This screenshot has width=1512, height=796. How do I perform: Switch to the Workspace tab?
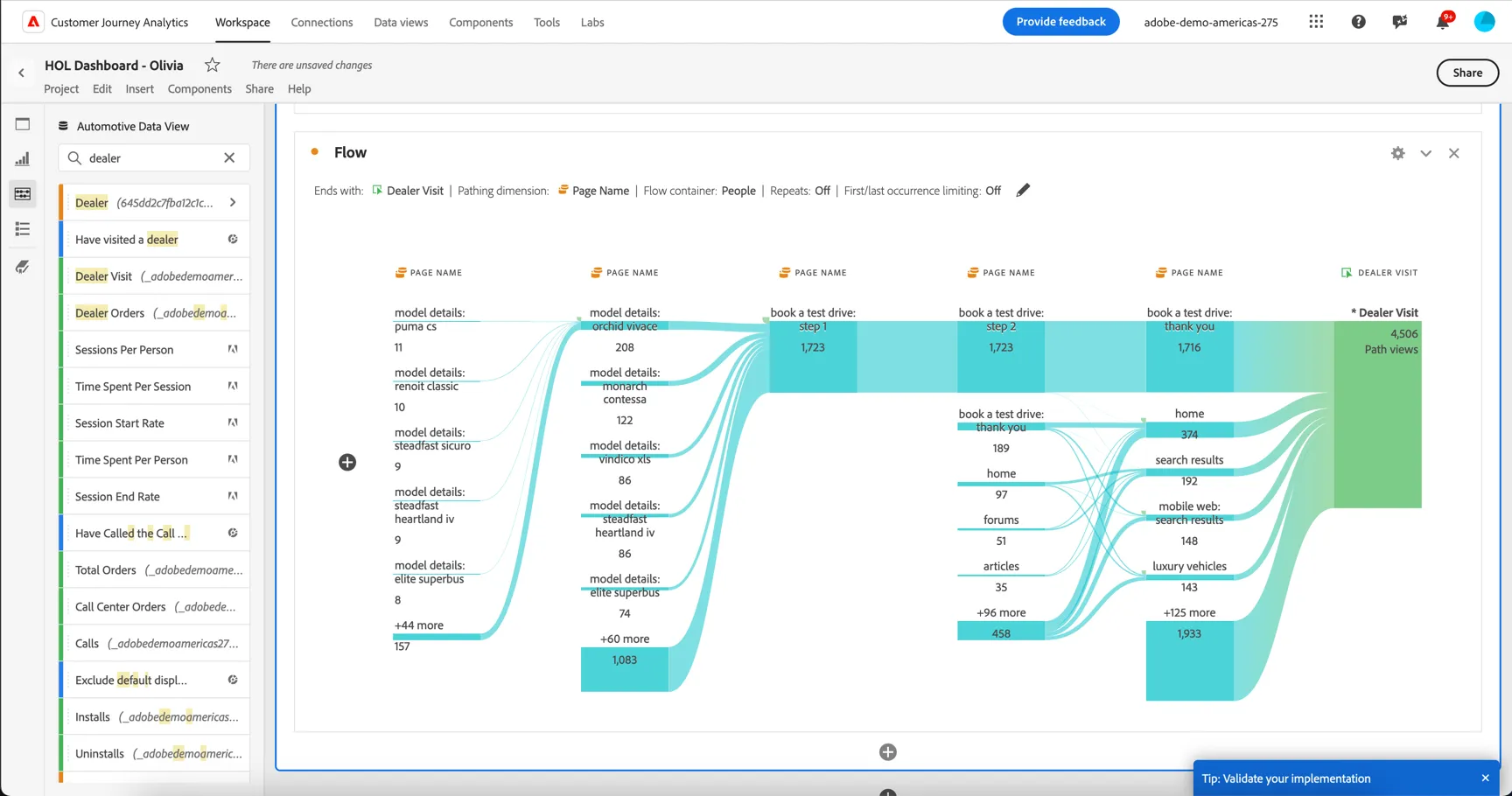(x=242, y=23)
